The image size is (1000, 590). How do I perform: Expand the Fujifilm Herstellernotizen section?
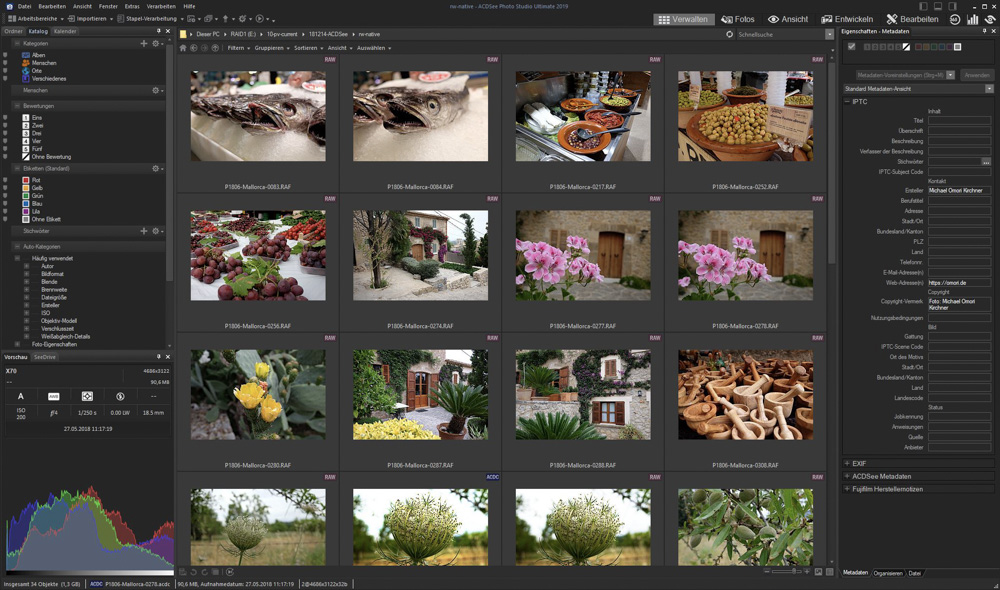(847, 489)
